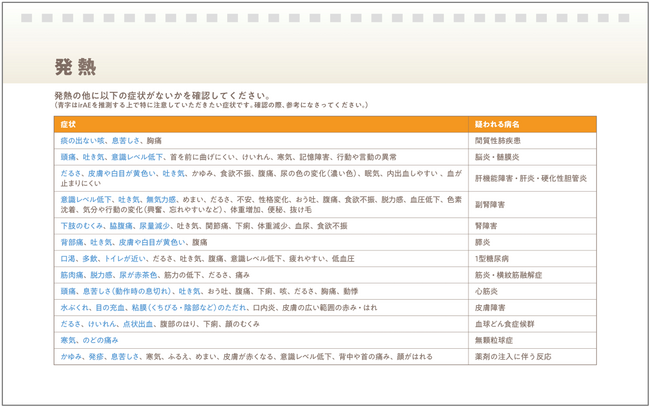Click the blue text 'のどの痛み'
The height and width of the screenshot is (407, 650).
tap(100, 340)
